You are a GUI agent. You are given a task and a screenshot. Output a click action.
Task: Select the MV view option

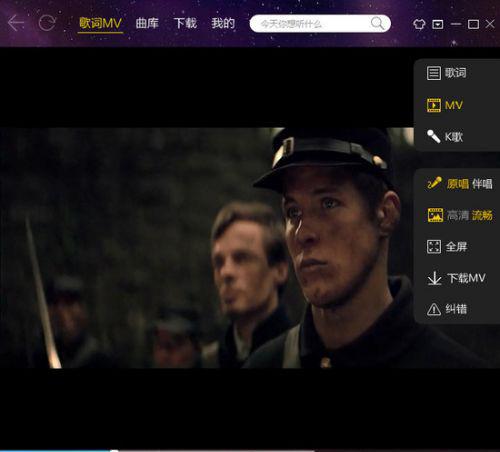pyautogui.click(x=454, y=105)
